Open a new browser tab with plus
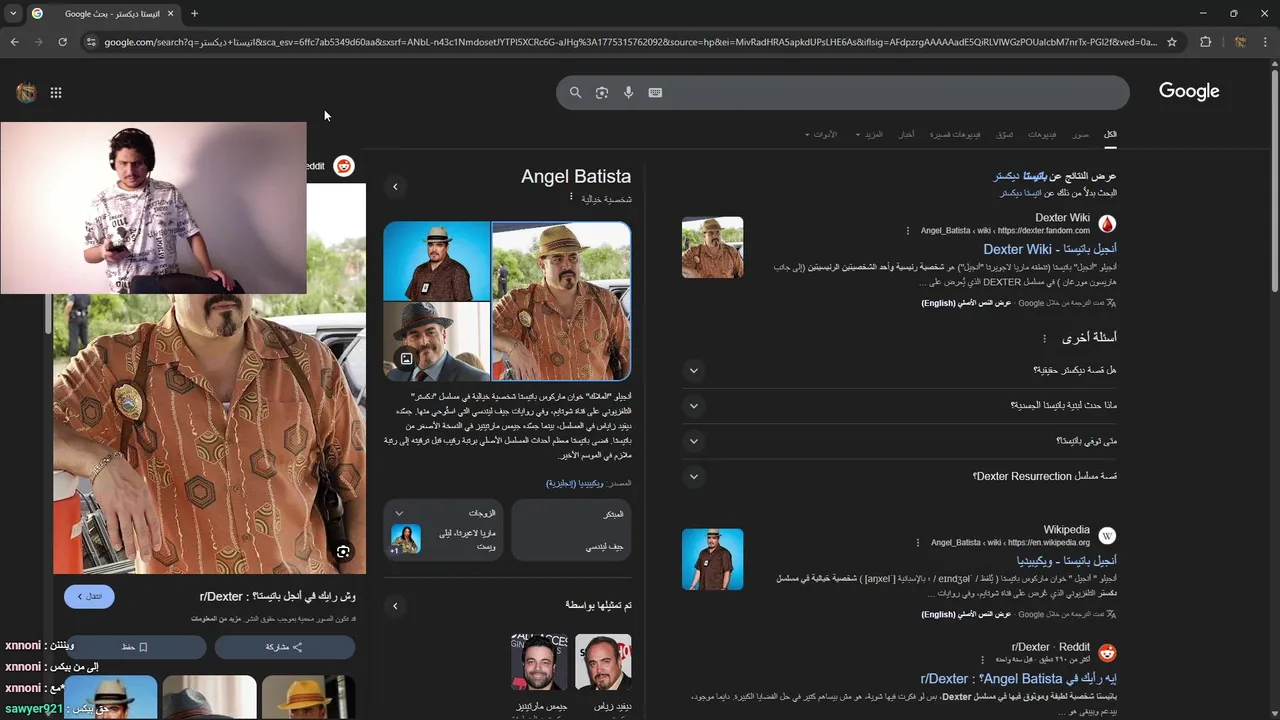Screen dimensions: 1280x720 pos(194,14)
